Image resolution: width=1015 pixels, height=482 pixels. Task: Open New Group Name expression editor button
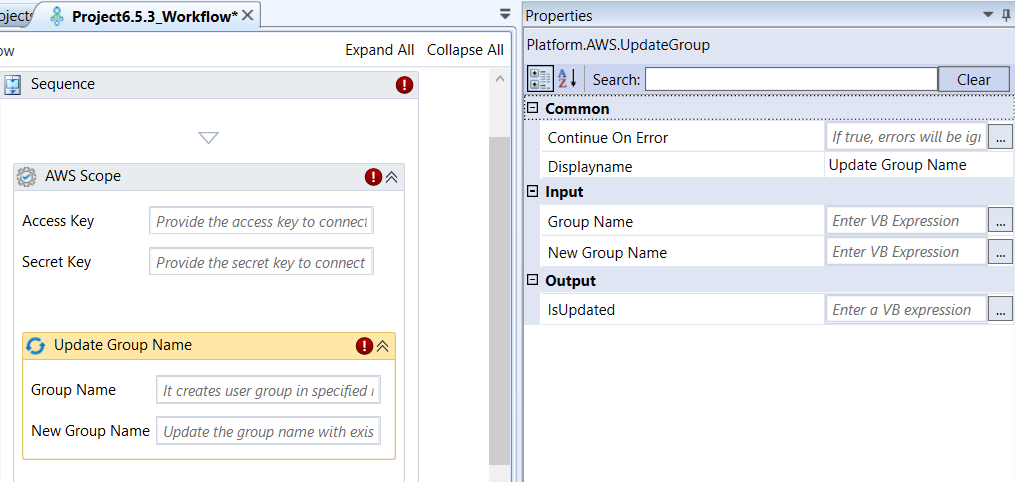coord(1001,252)
